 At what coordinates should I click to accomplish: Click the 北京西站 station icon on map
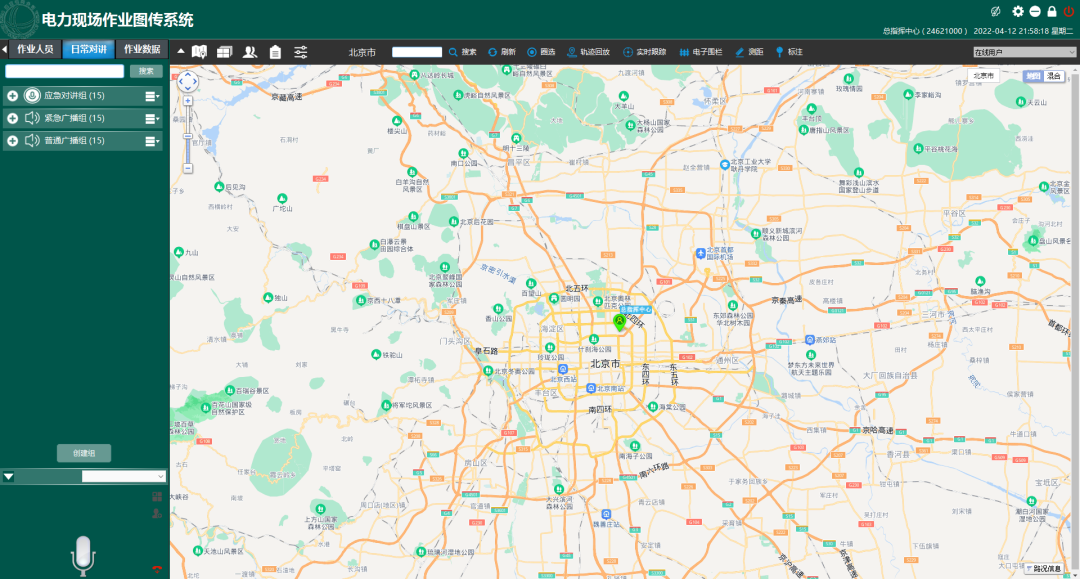click(563, 370)
